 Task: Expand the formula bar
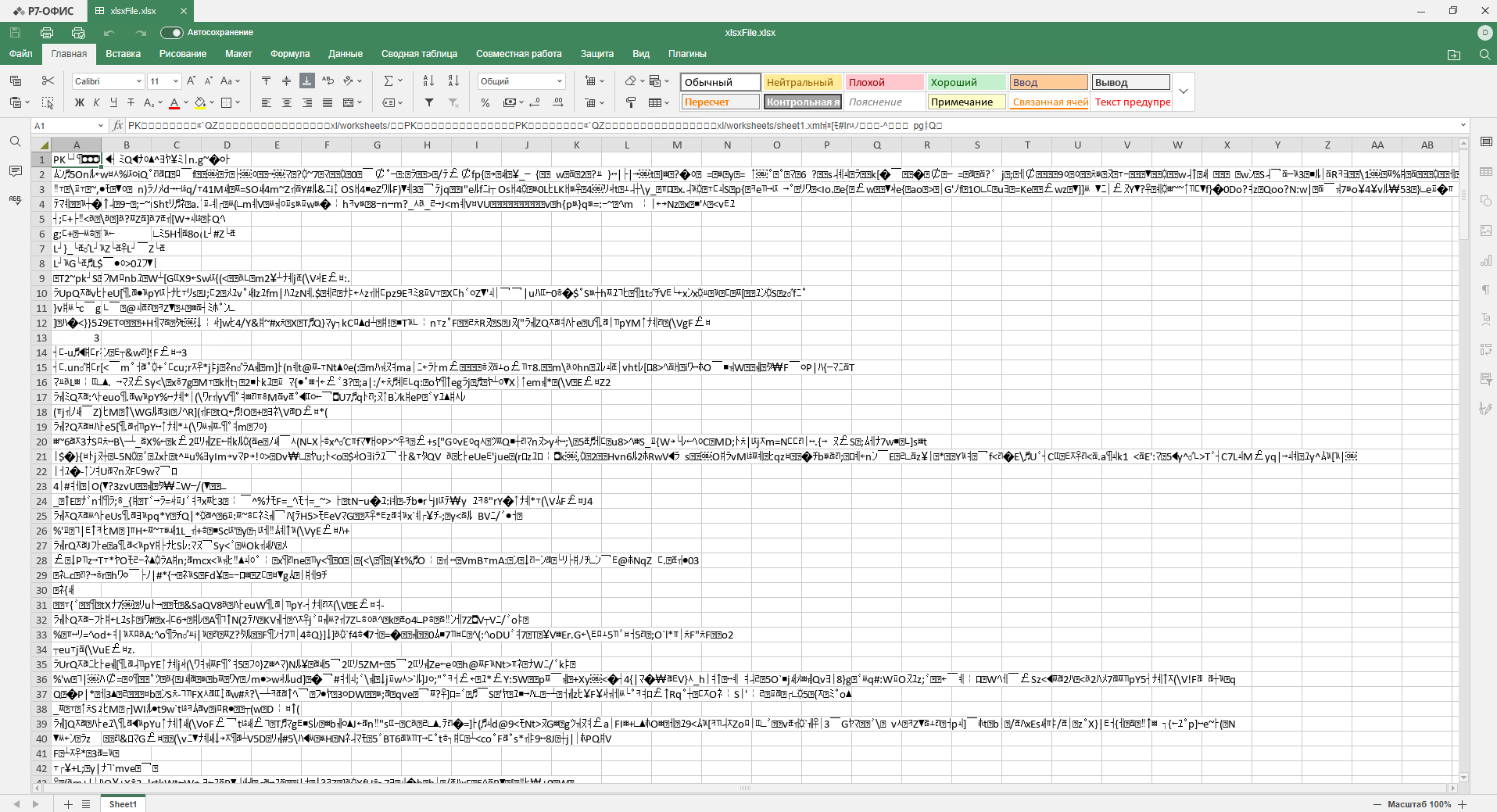point(1463,125)
